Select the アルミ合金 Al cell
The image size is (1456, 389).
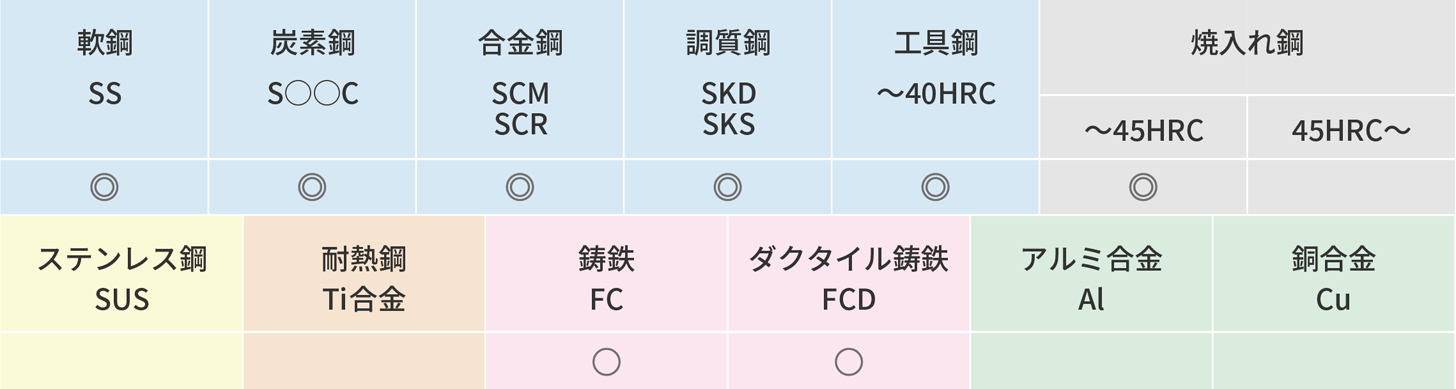pyautogui.click(x=1091, y=273)
